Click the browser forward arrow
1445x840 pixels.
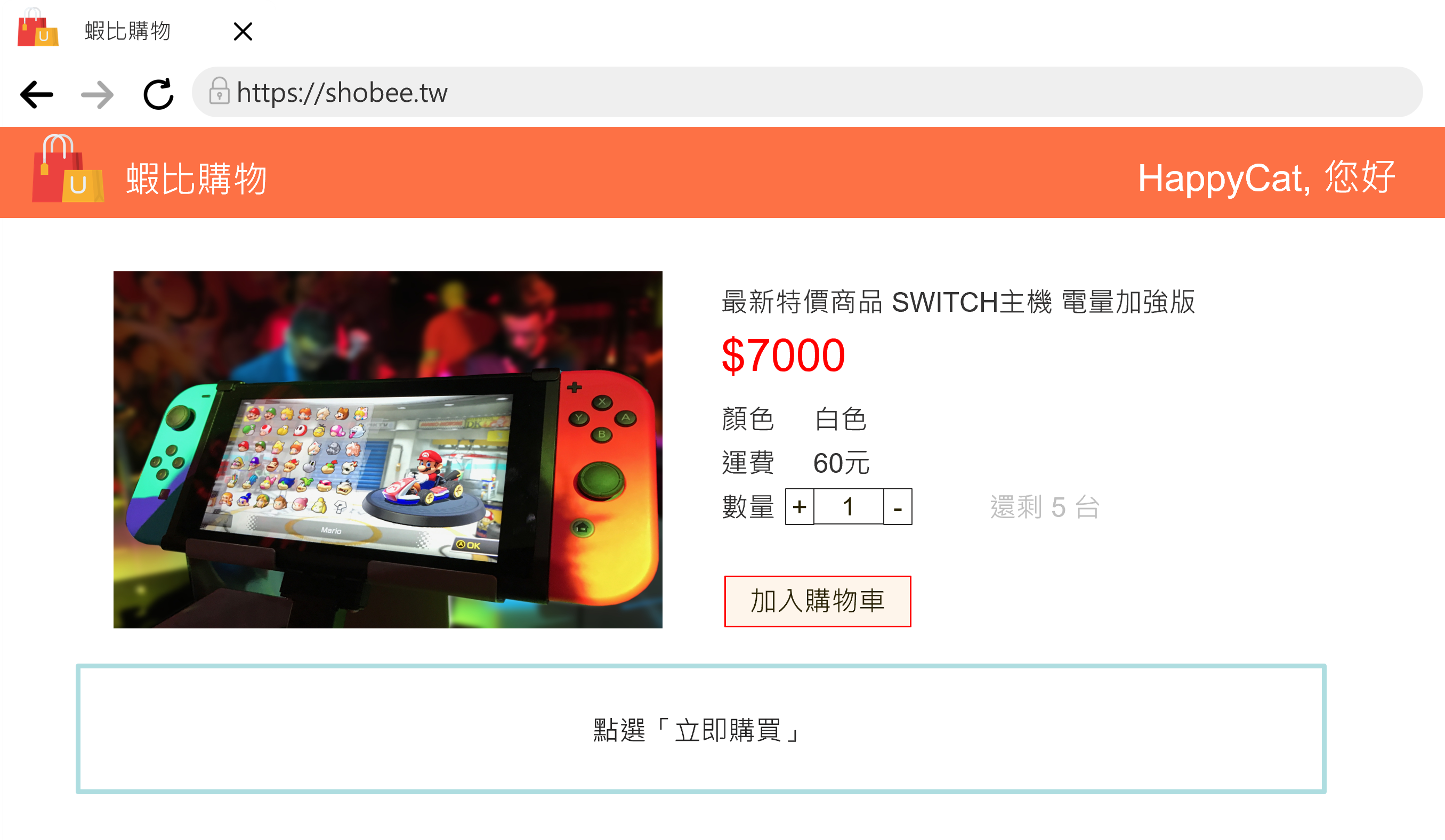(98, 95)
